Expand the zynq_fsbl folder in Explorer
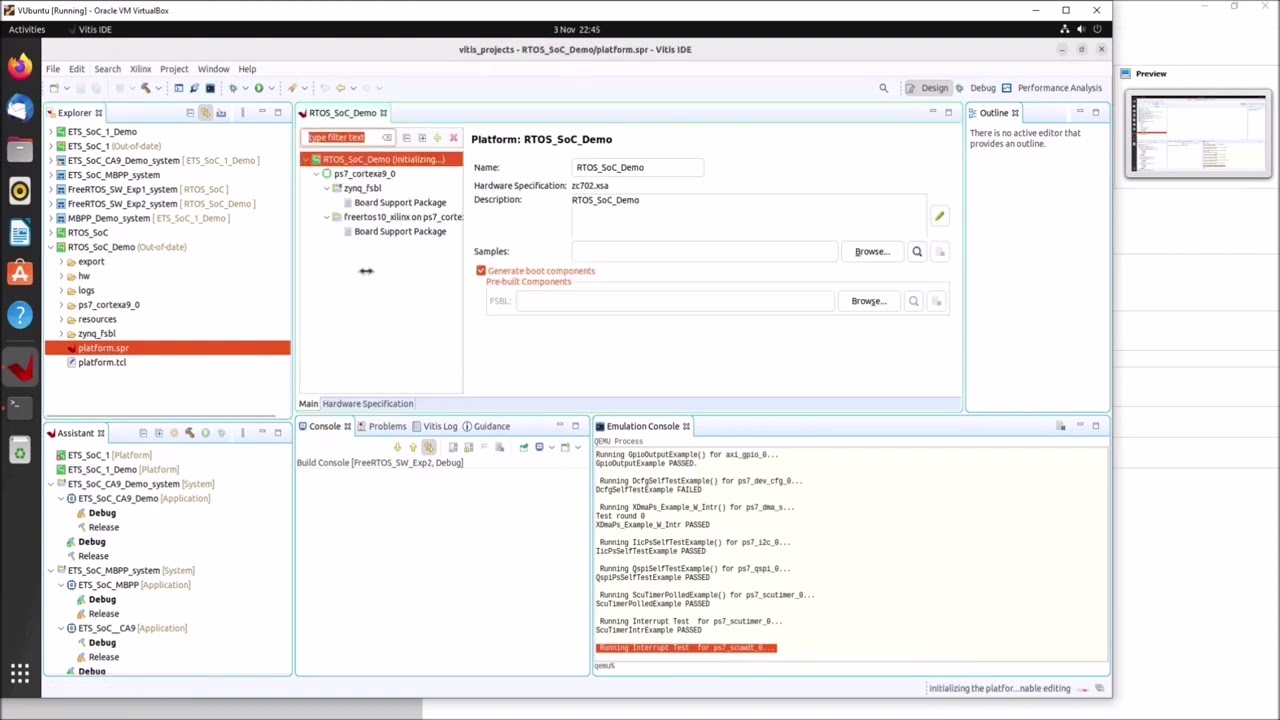Viewport: 1280px width, 720px height. click(x=61, y=334)
